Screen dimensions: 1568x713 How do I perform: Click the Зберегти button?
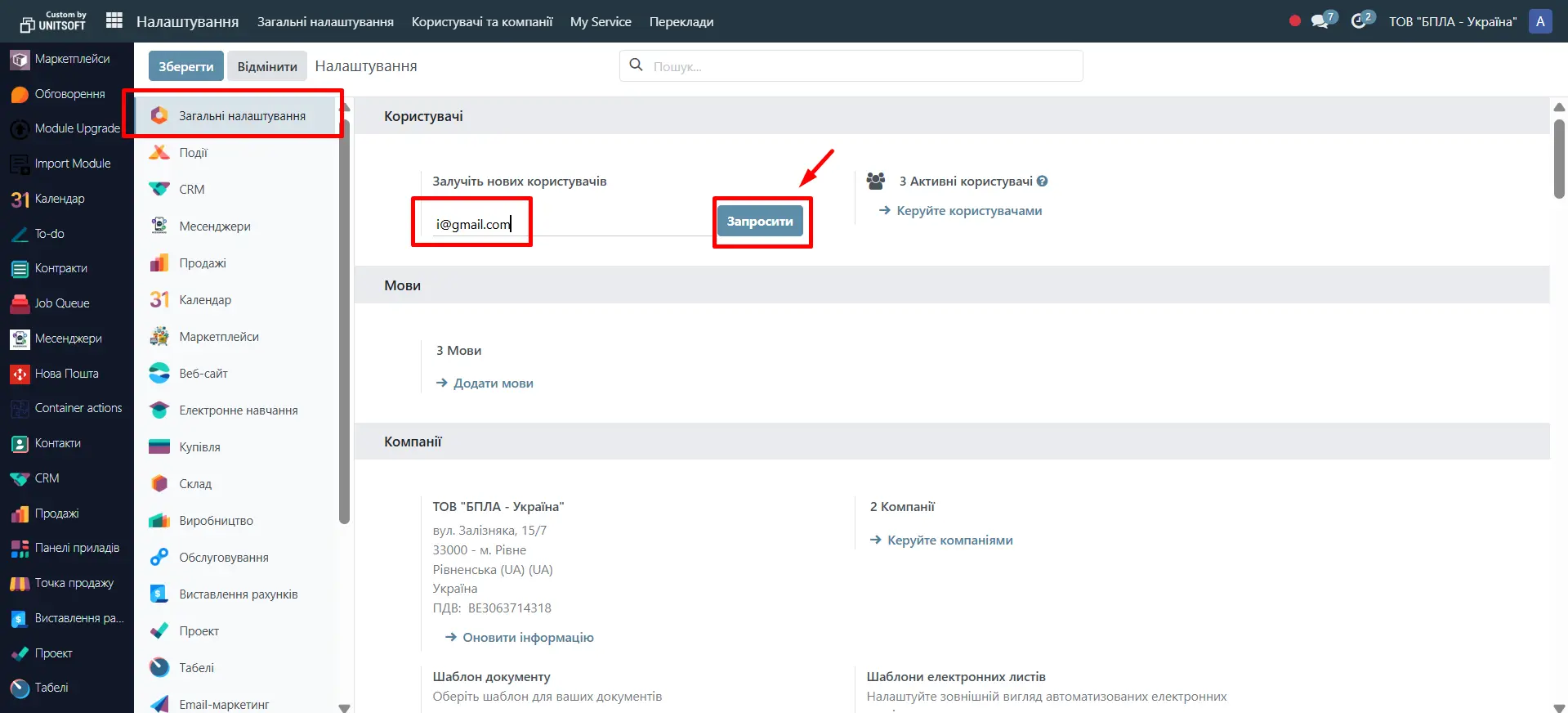pos(185,66)
